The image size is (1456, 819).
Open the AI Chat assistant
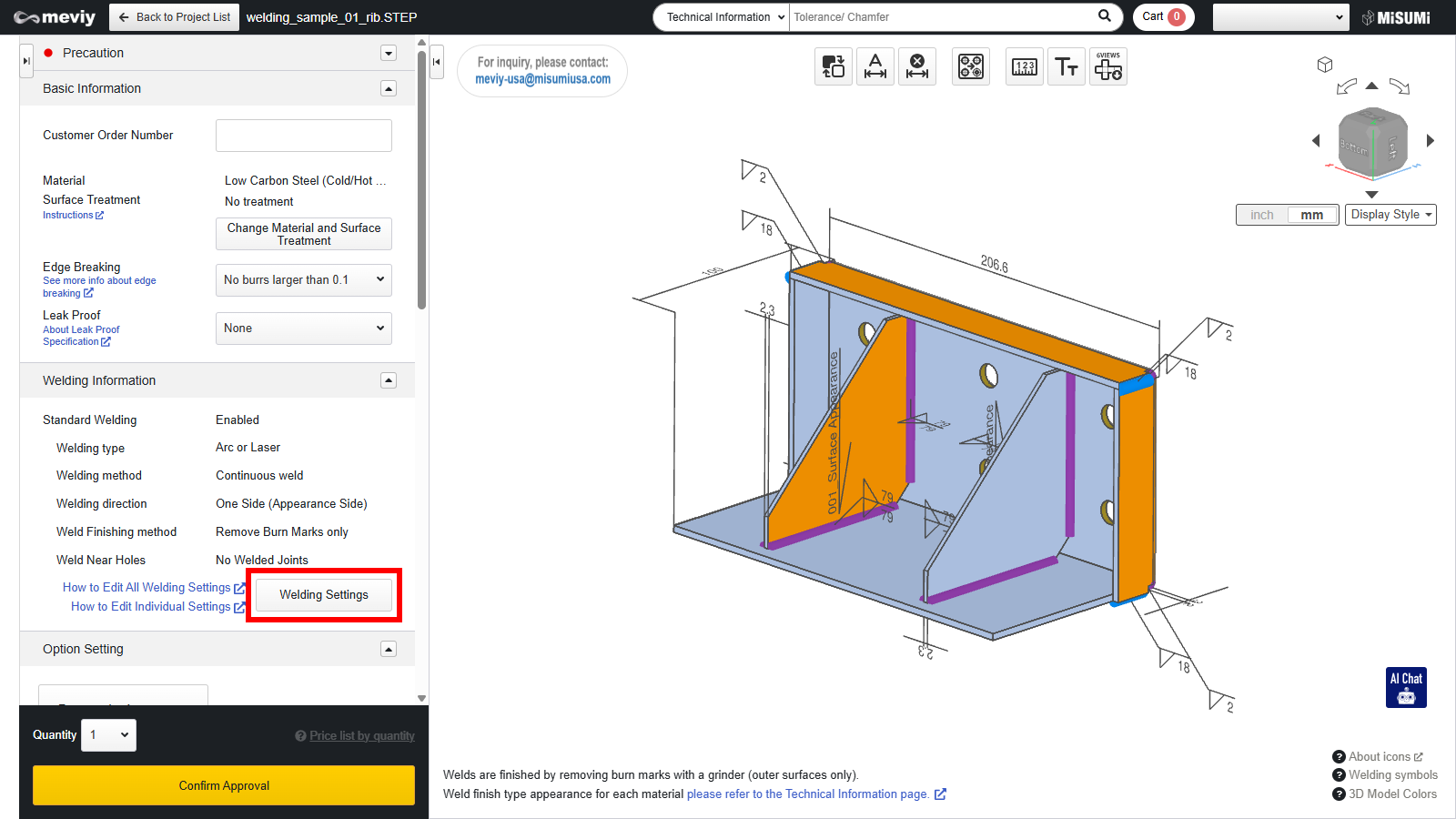pos(1406,687)
